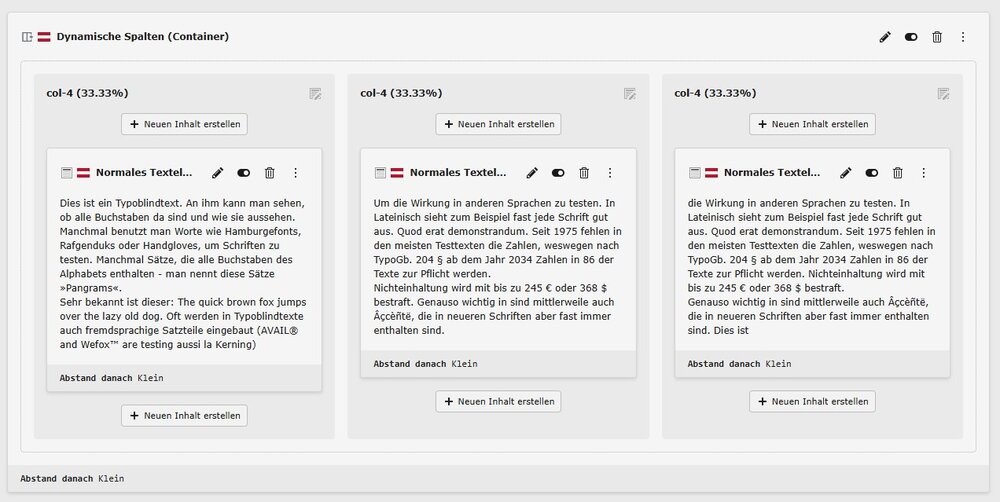1000x502 pixels.
Task: Edit the first column's text element with pencil
Action: (218, 173)
